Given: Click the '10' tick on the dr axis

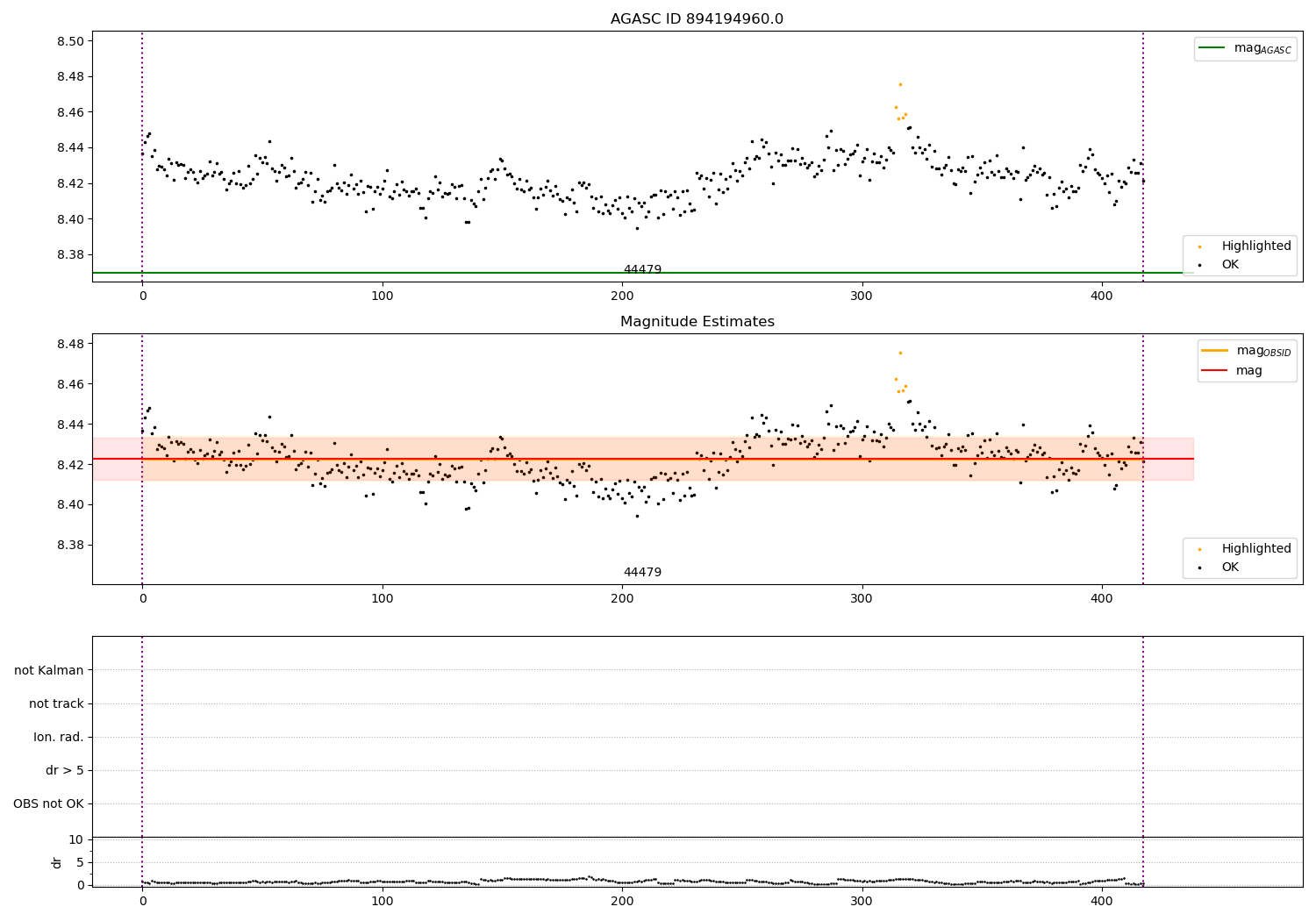Looking at the screenshot, I should [x=76, y=840].
